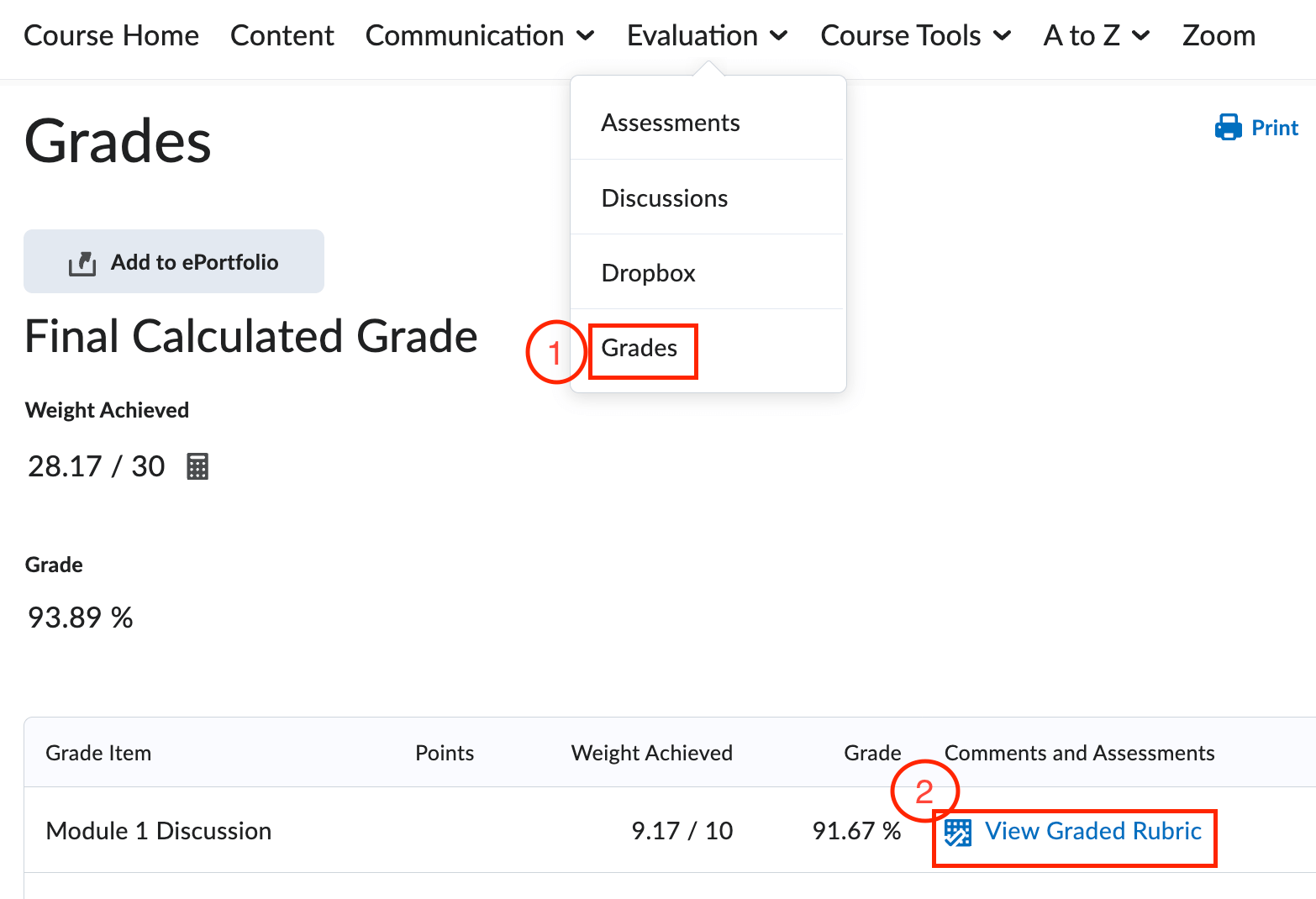1316x899 pixels.
Task: Click the Add to ePortfolio button
Action: pos(174,261)
